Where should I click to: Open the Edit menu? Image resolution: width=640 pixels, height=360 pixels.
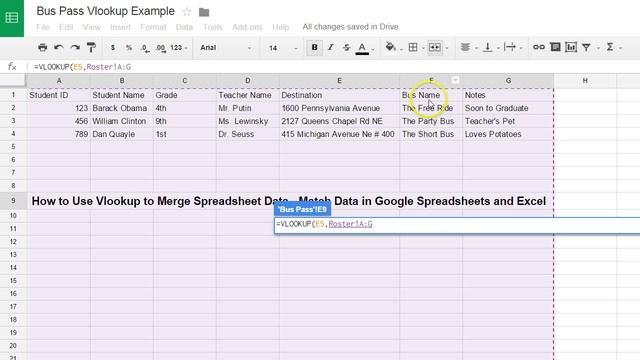pos(66,27)
